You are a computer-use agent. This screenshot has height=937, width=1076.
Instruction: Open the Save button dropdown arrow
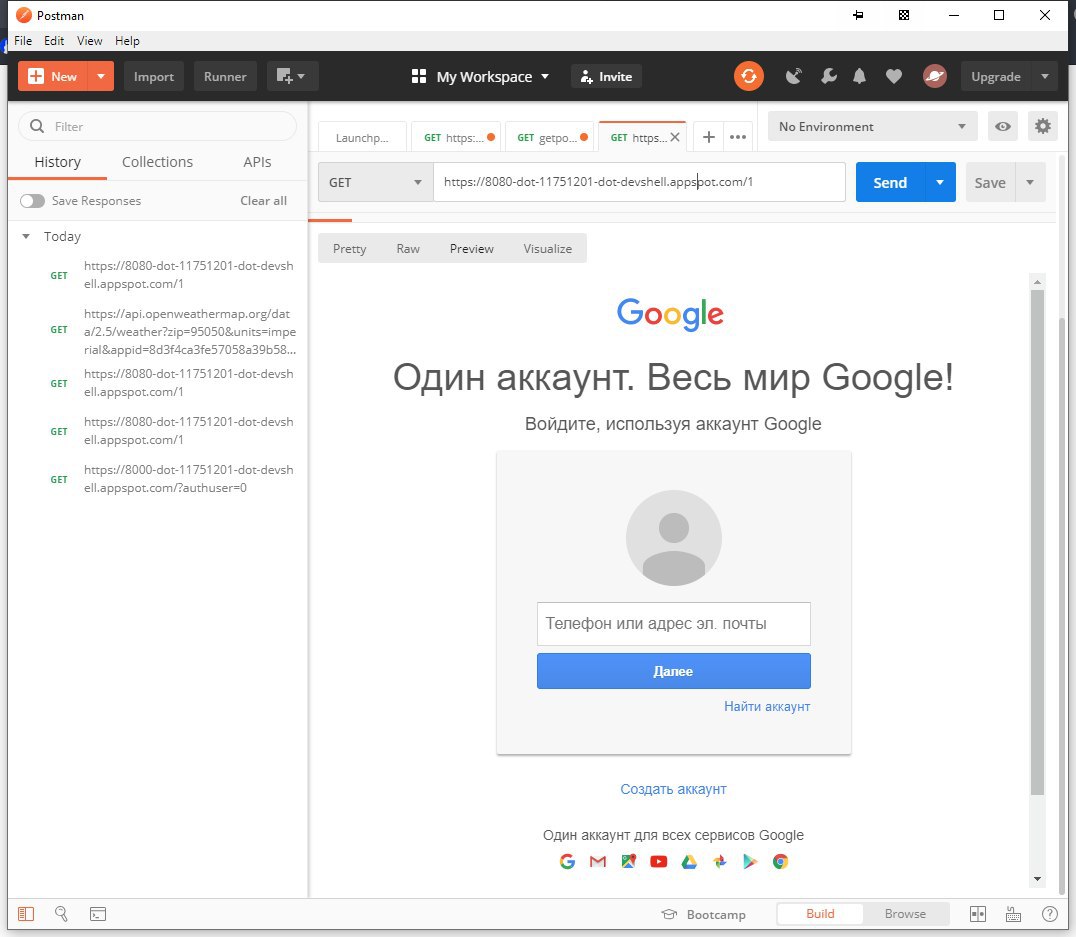click(1030, 182)
